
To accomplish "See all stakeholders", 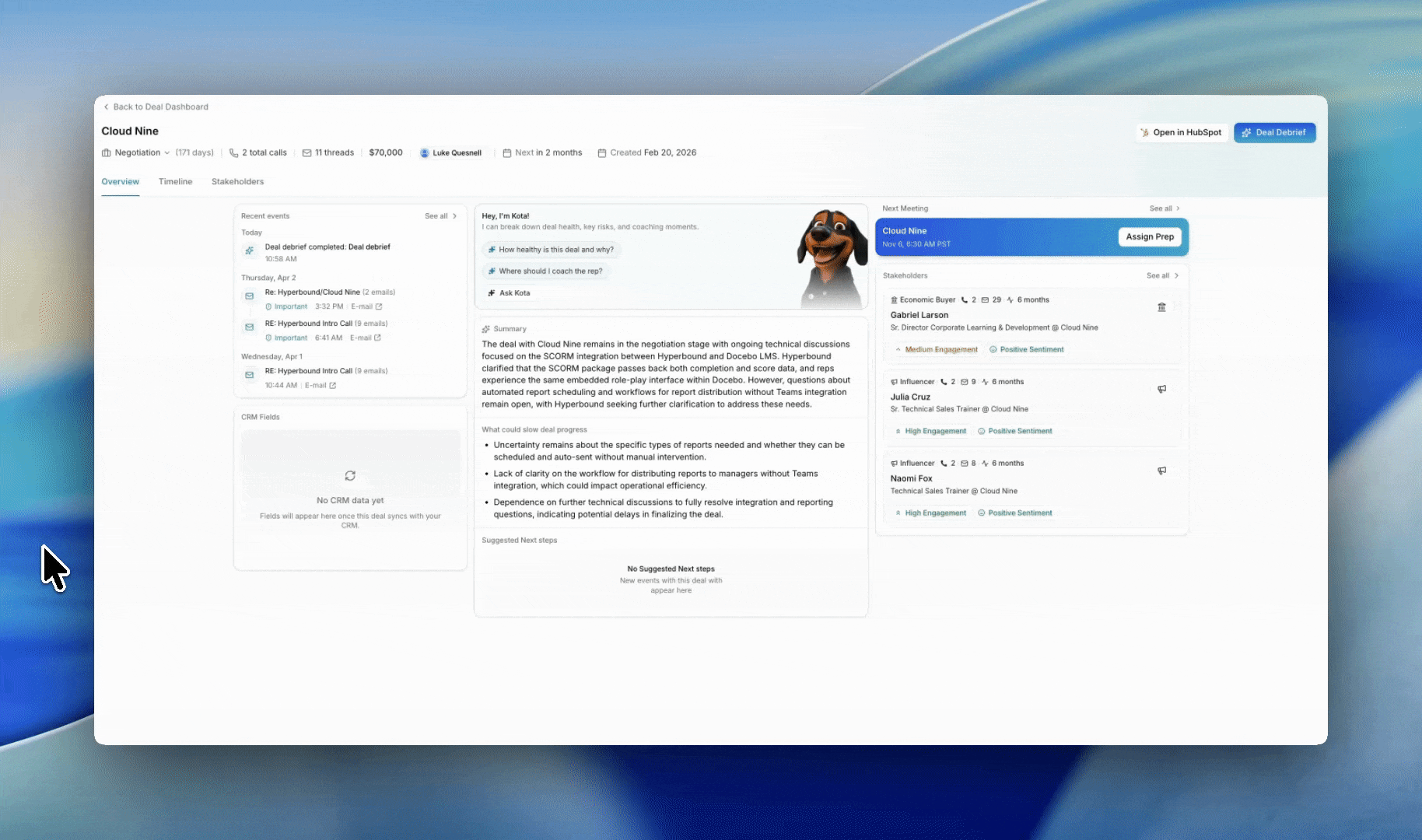I will 1162,275.
